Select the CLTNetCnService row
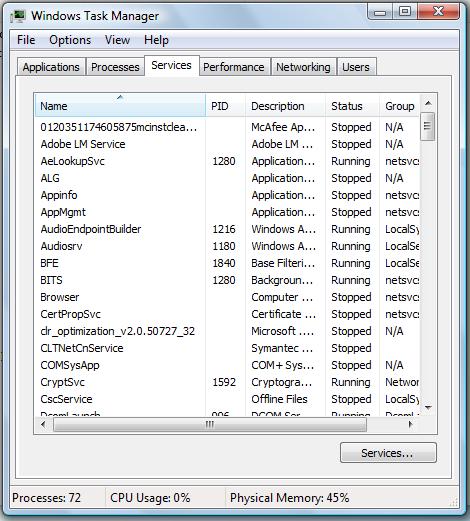This screenshot has width=470, height=521. pos(227,348)
